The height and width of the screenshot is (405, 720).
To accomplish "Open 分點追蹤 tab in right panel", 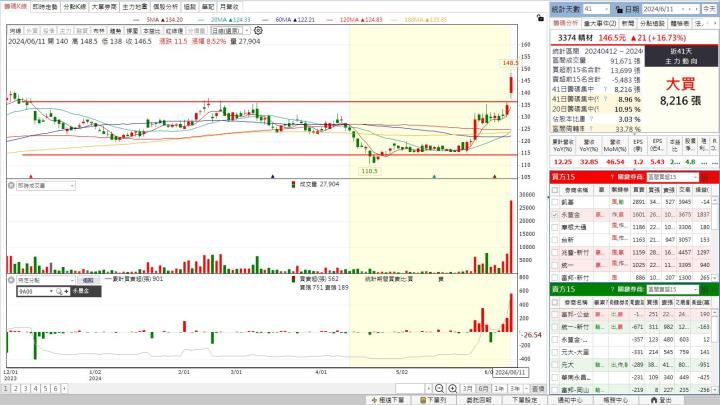I will (652, 23).
